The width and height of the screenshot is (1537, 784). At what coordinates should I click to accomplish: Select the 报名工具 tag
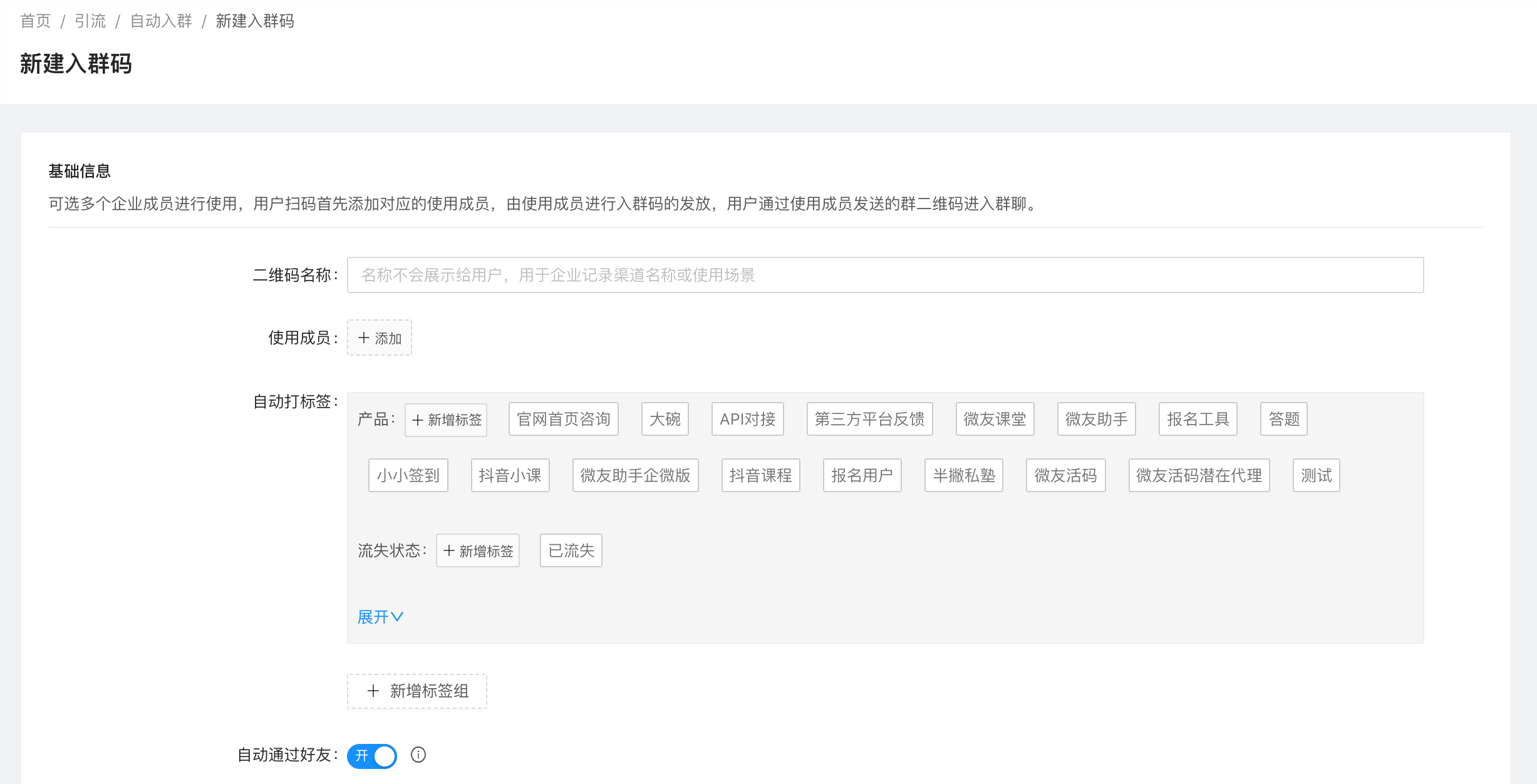1198,419
